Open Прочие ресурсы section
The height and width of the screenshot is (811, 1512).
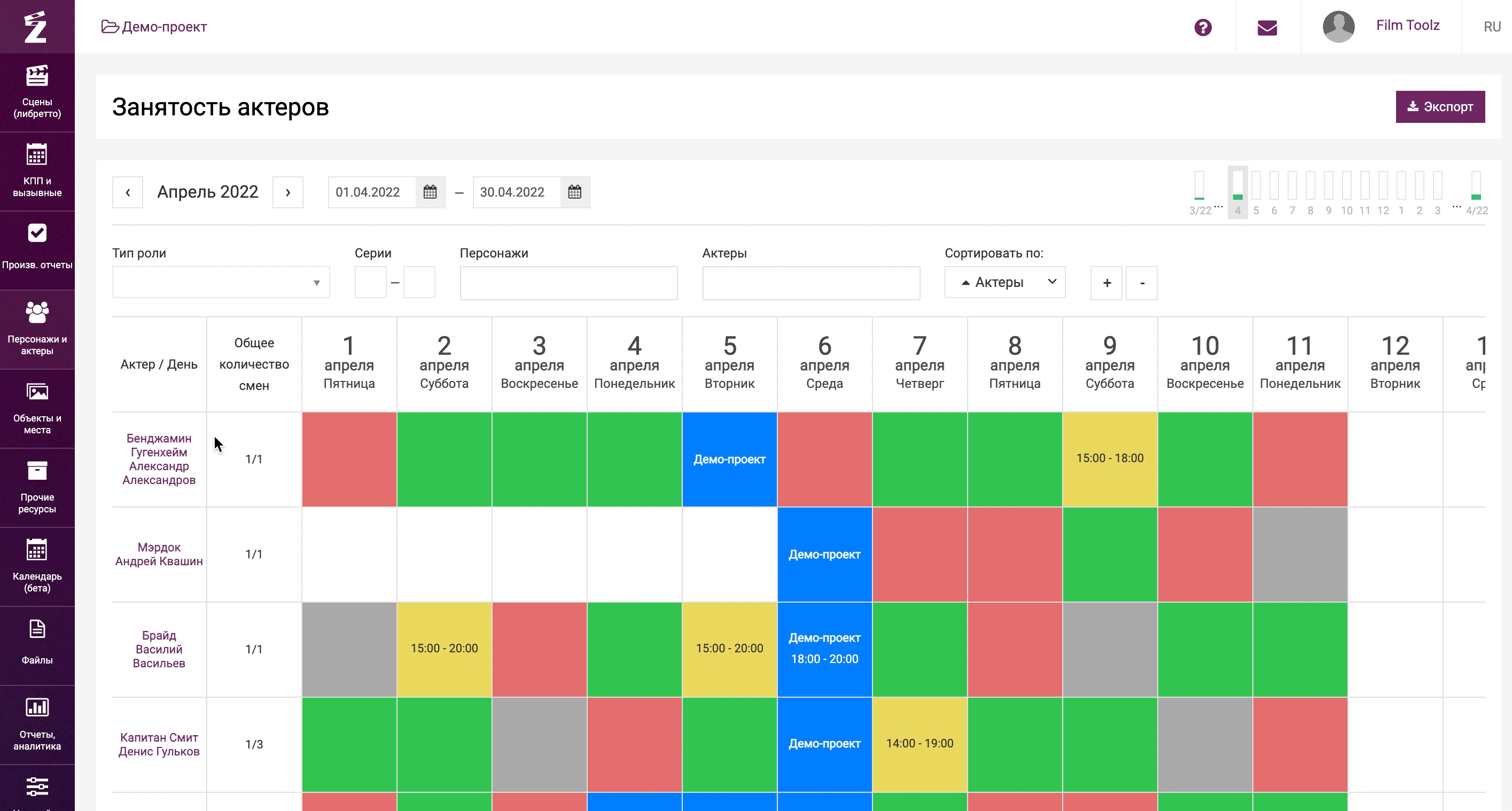[37, 488]
